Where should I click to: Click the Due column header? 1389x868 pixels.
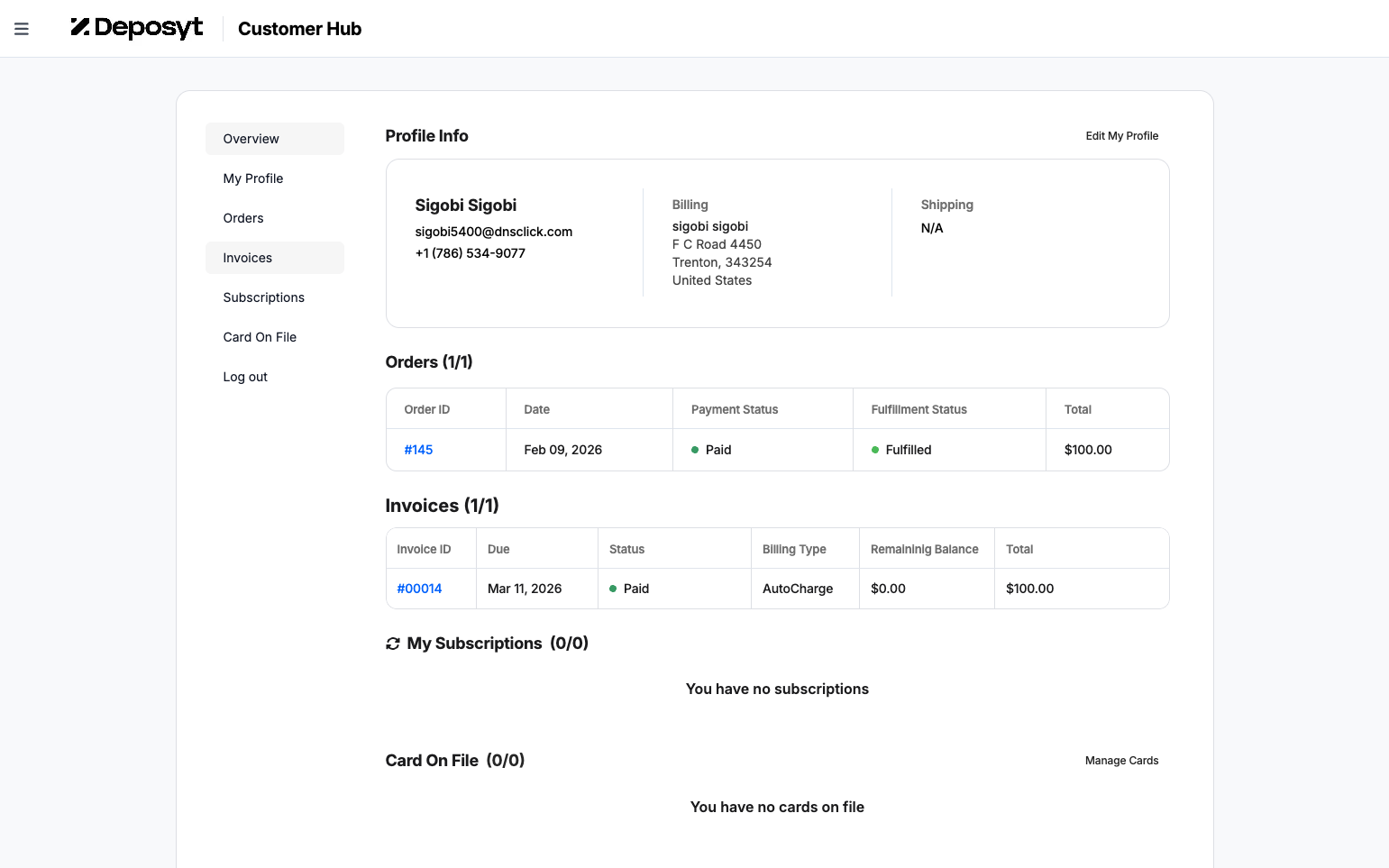[x=498, y=549]
